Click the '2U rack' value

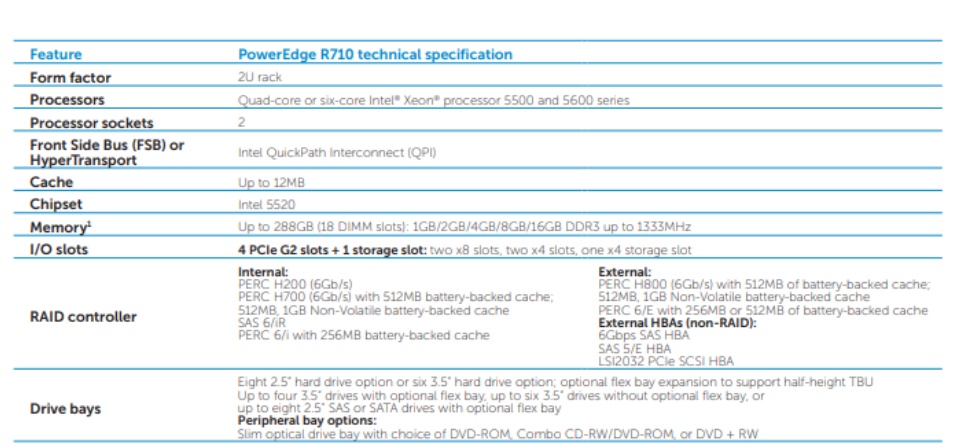[x=260, y=78]
